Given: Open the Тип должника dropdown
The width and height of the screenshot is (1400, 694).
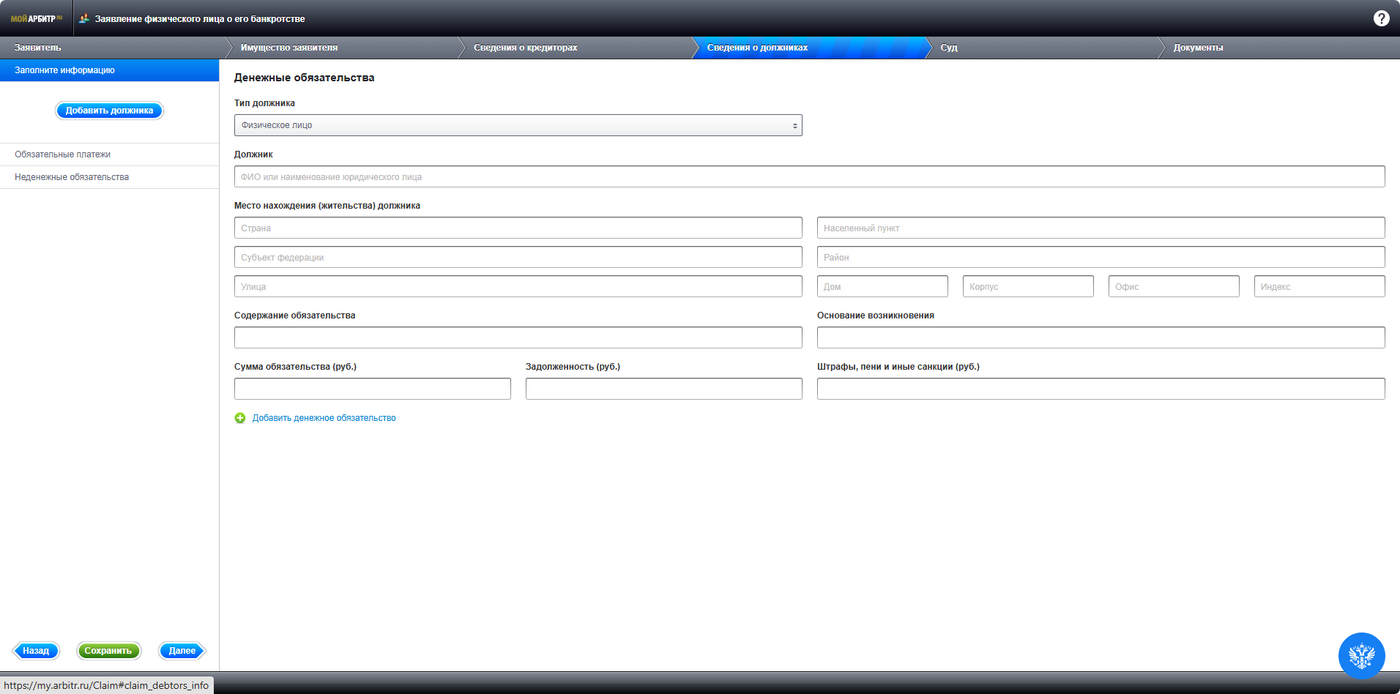Looking at the screenshot, I should point(518,125).
